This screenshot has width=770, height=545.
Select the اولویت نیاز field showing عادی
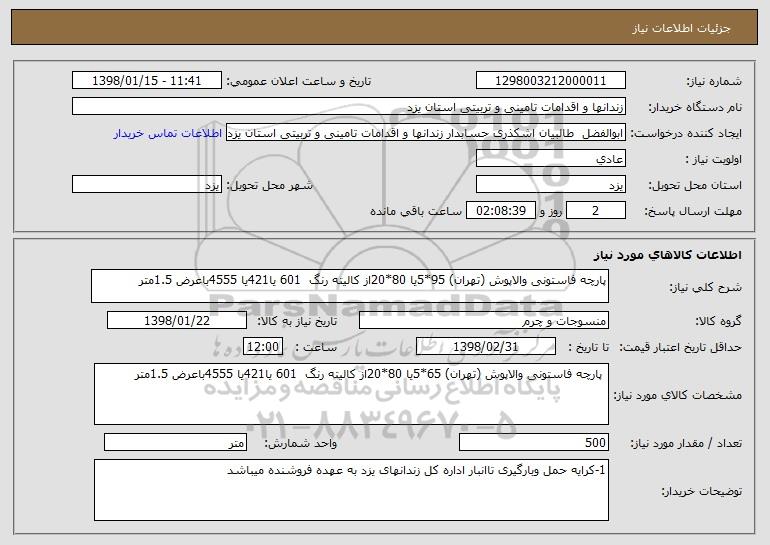[x=550, y=159]
